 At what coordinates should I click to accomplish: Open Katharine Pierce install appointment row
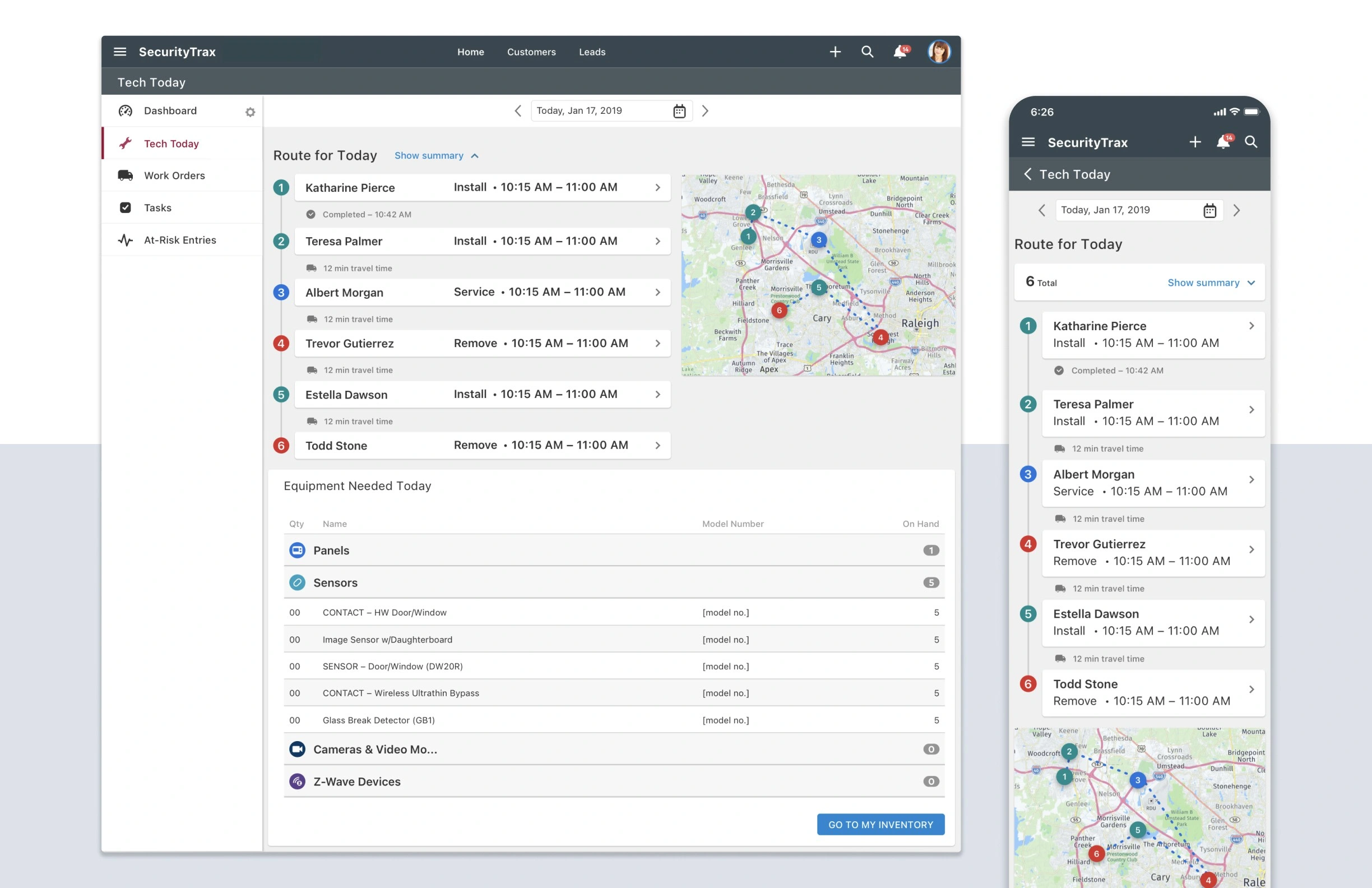[482, 187]
